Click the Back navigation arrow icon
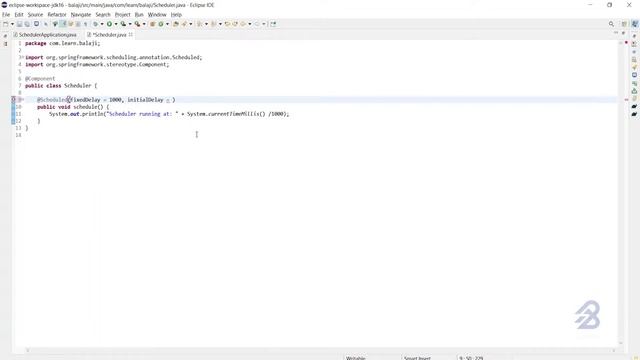Image resolution: width=640 pixels, height=360 pixels. [243, 24]
